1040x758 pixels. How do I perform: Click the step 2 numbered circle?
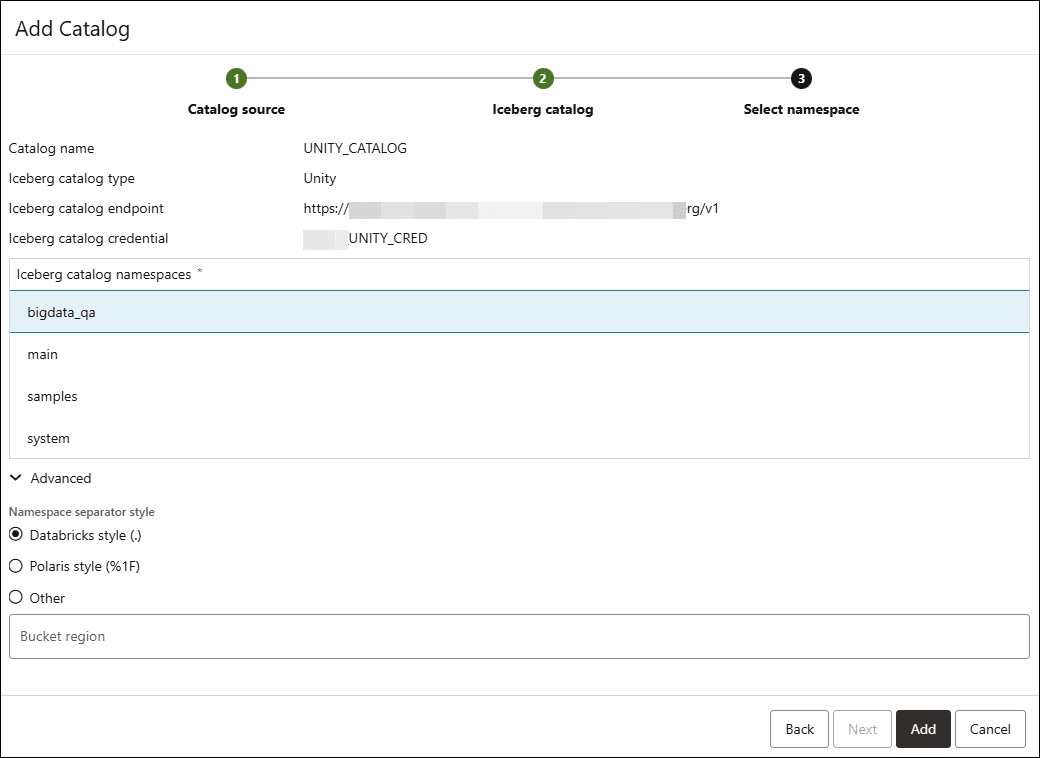(542, 79)
